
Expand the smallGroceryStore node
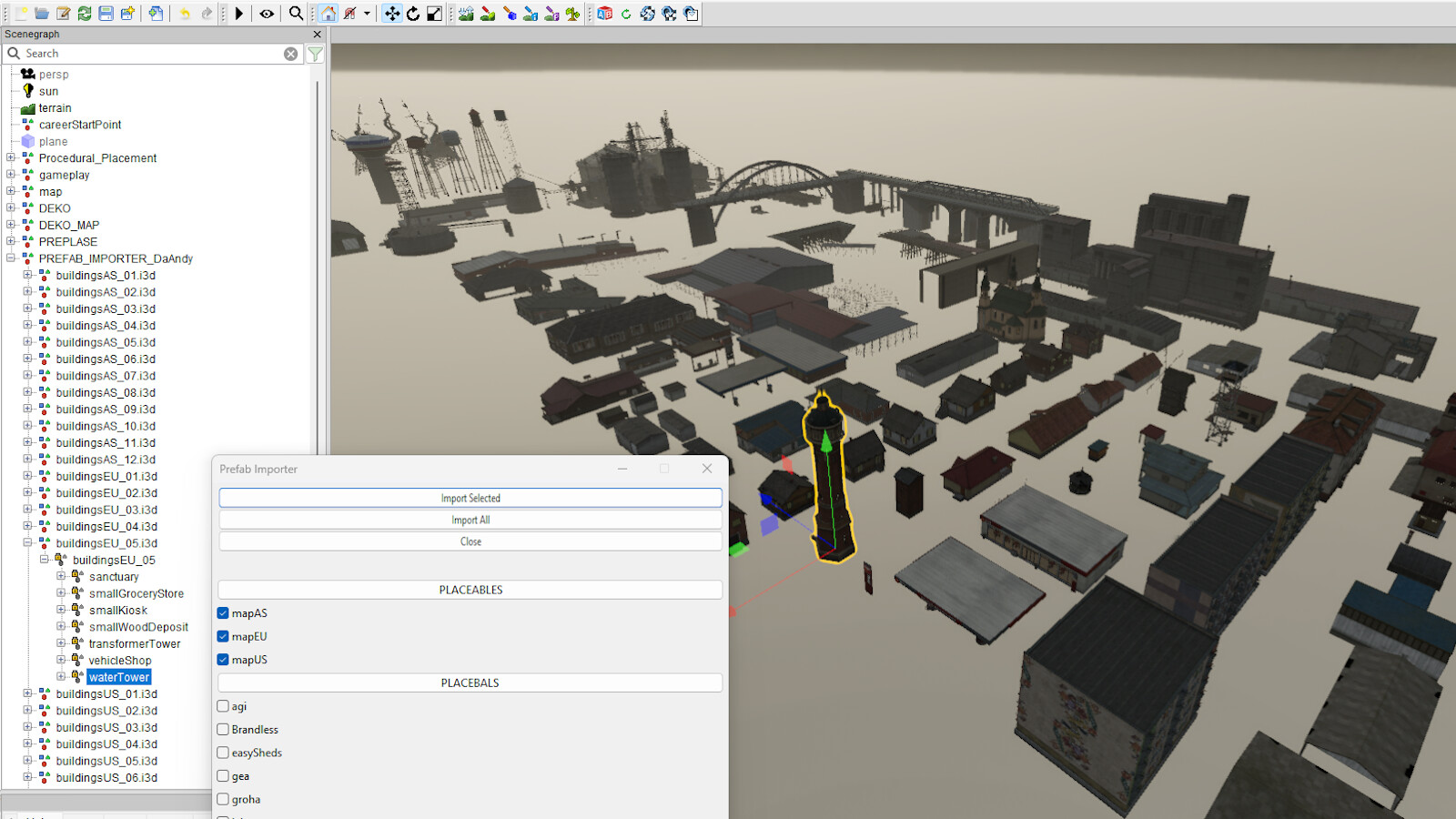click(x=61, y=593)
